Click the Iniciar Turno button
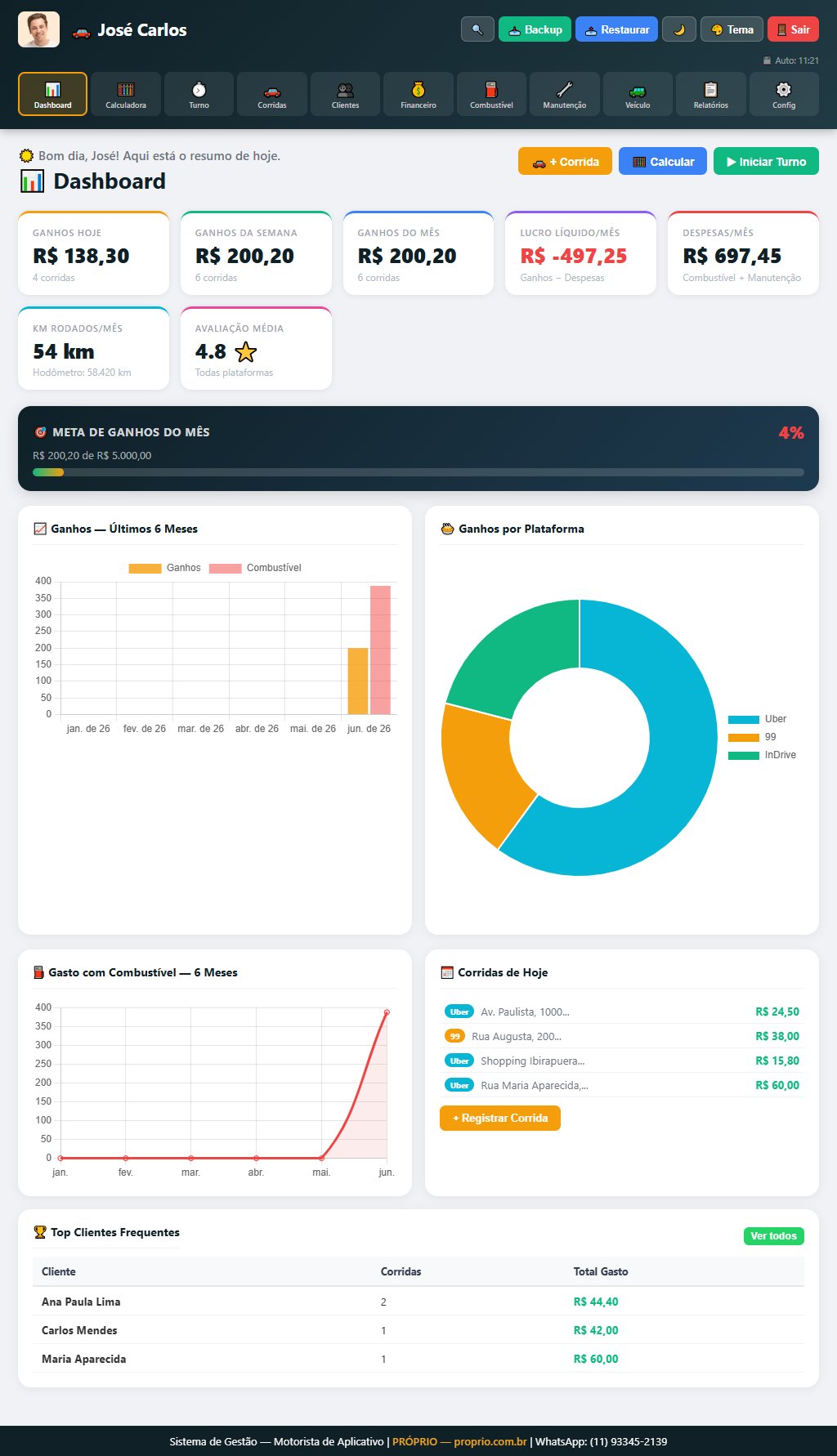Image resolution: width=837 pixels, height=1456 pixels. tap(766, 162)
